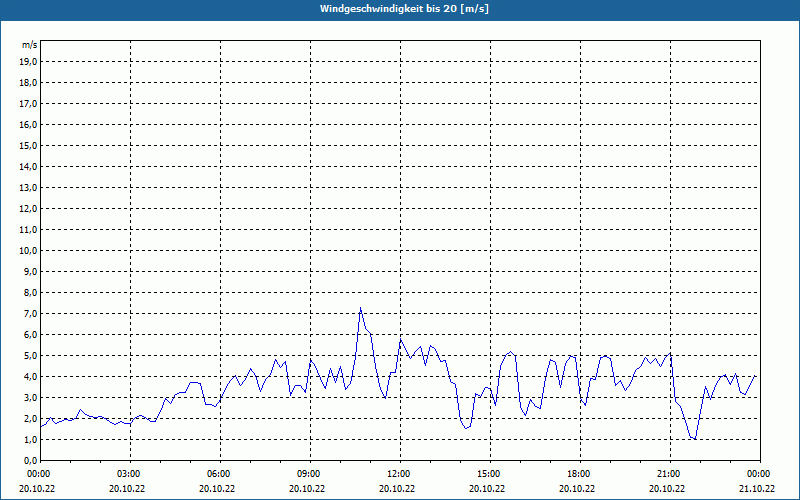Screen dimensions: 800x500
Task: Select the 15:00 time axis label
Action: (x=488, y=473)
